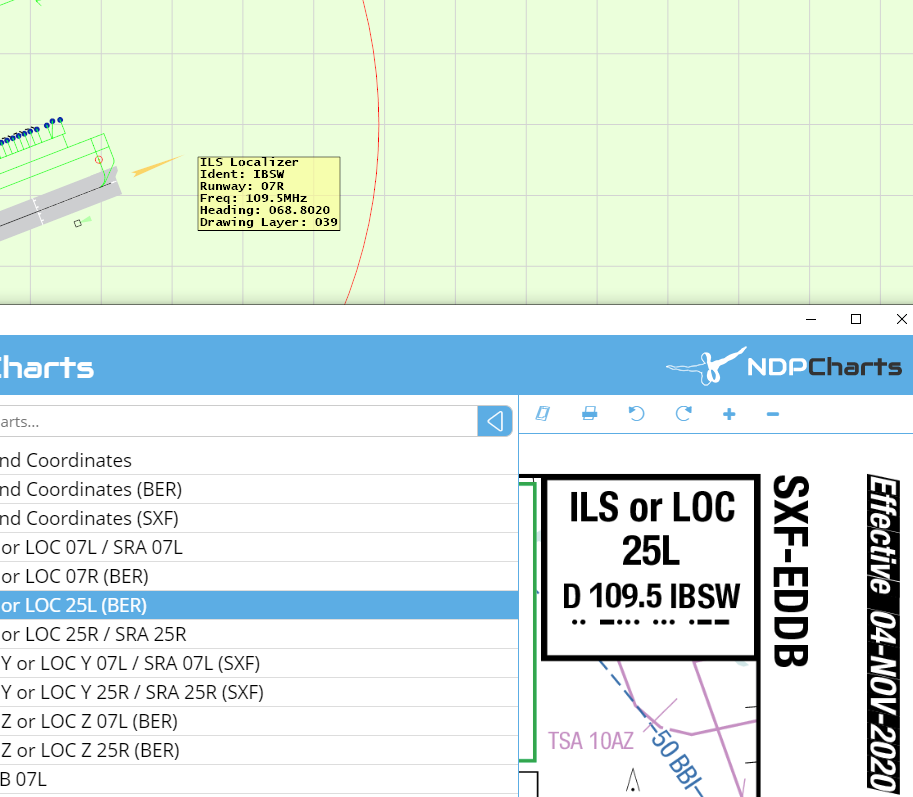Screen dimensions: 913x797
Task: Click the orange localizer beam marker
Action: 155,166
